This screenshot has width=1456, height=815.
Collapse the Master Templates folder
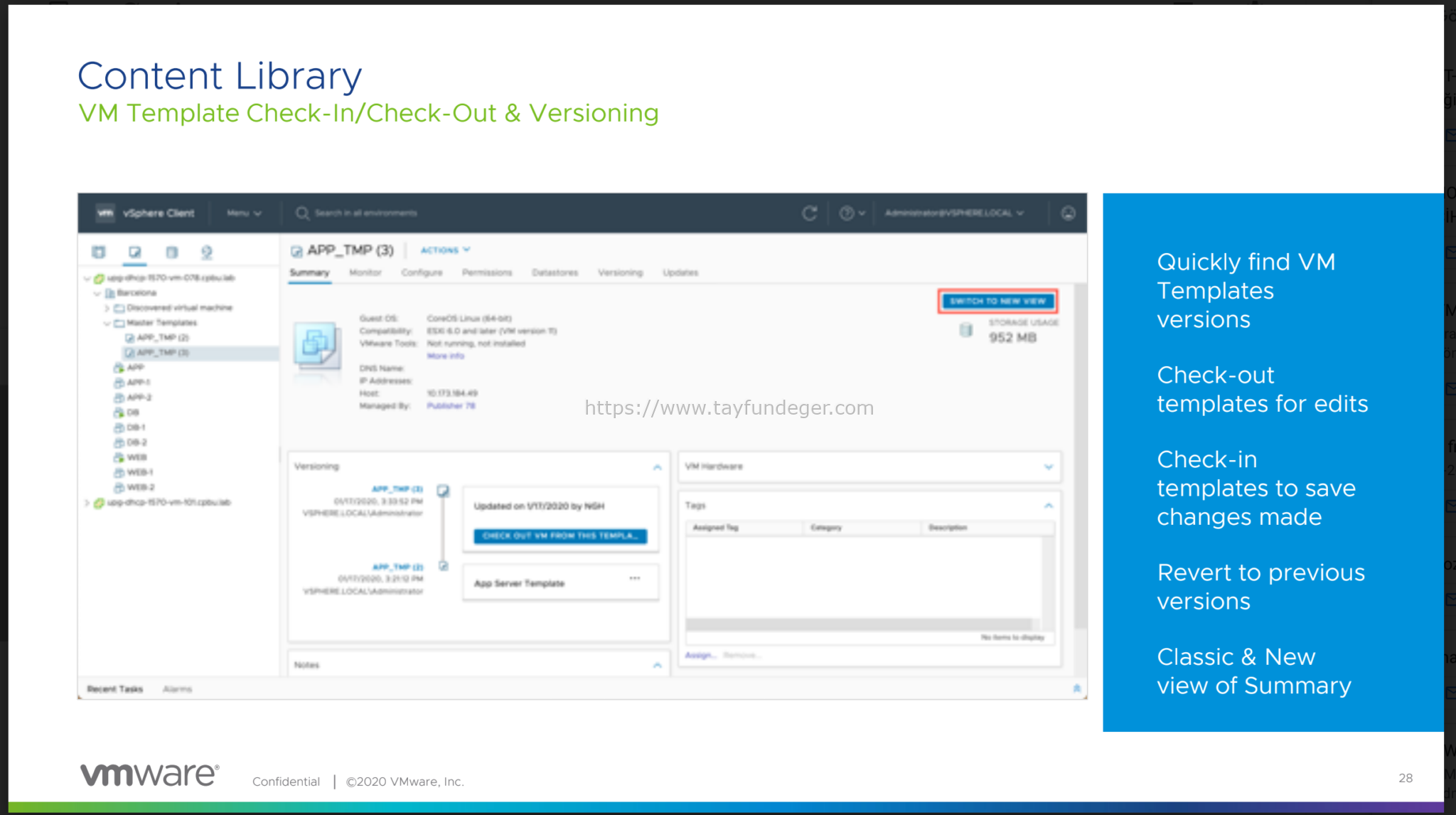point(106,322)
